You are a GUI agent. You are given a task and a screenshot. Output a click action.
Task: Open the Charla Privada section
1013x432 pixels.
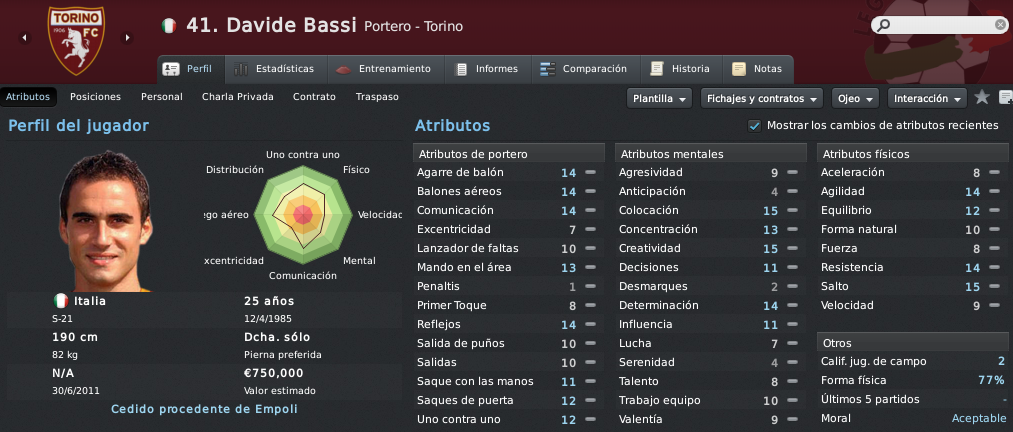(x=238, y=97)
